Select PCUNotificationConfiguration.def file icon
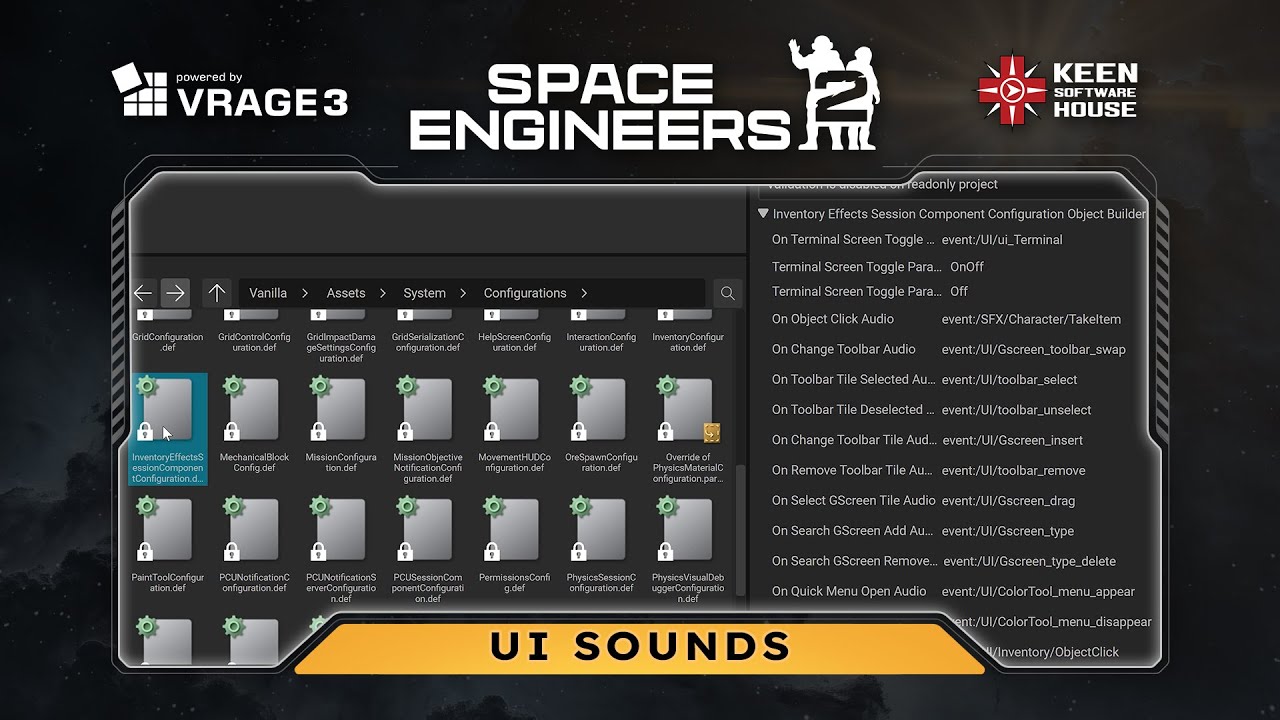The image size is (1280, 720). (252, 529)
